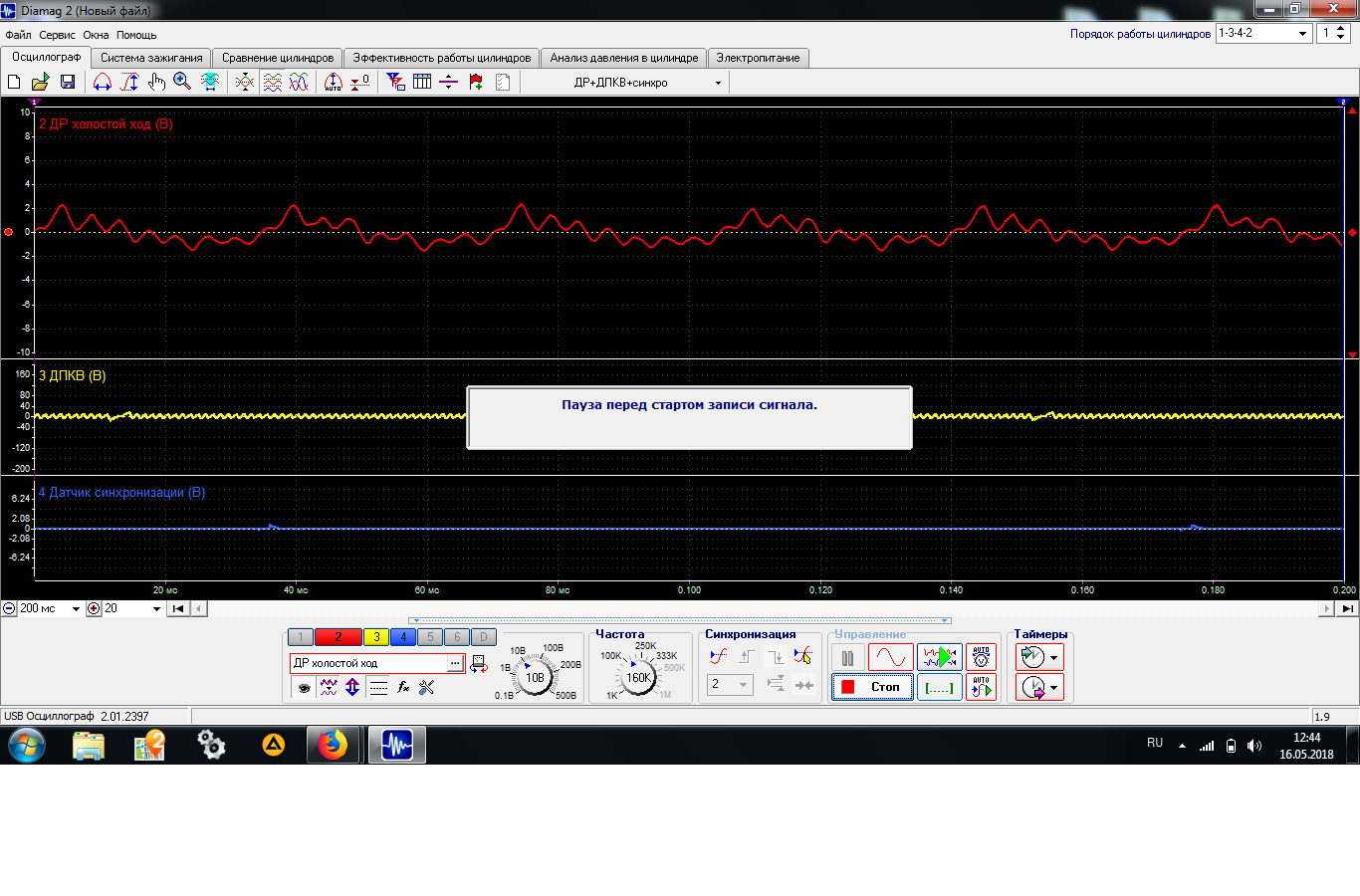This screenshot has width=1360, height=896.
Task: Open a file with the folder icon
Action: tap(41, 82)
